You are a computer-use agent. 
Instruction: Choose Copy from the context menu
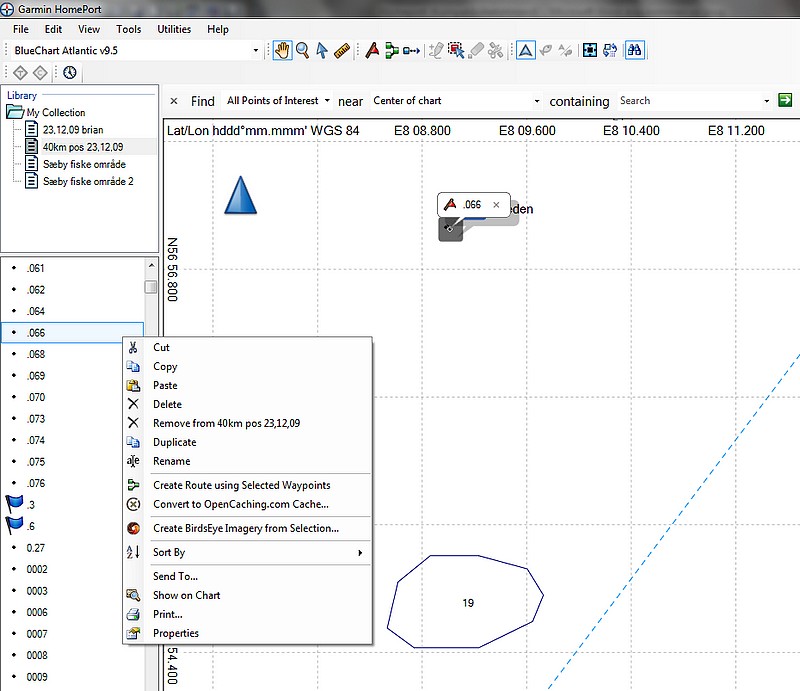tap(247, 366)
